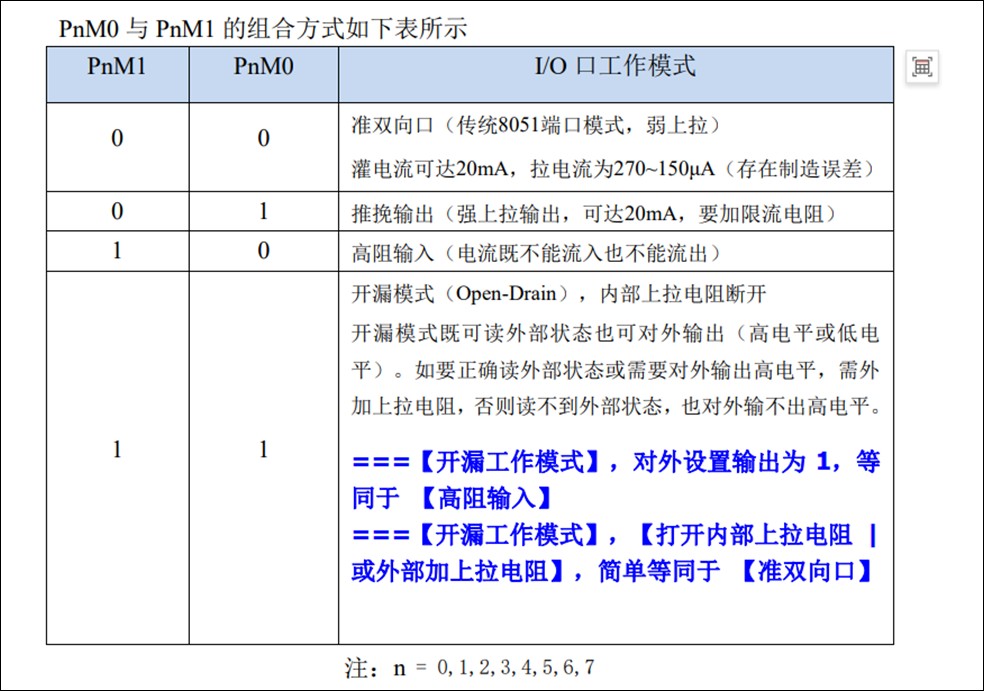Click the text '准双向口（传统8051端口模式，弱上拉）'
Screen dimensions: 984x691
pyautogui.click(x=537, y=125)
